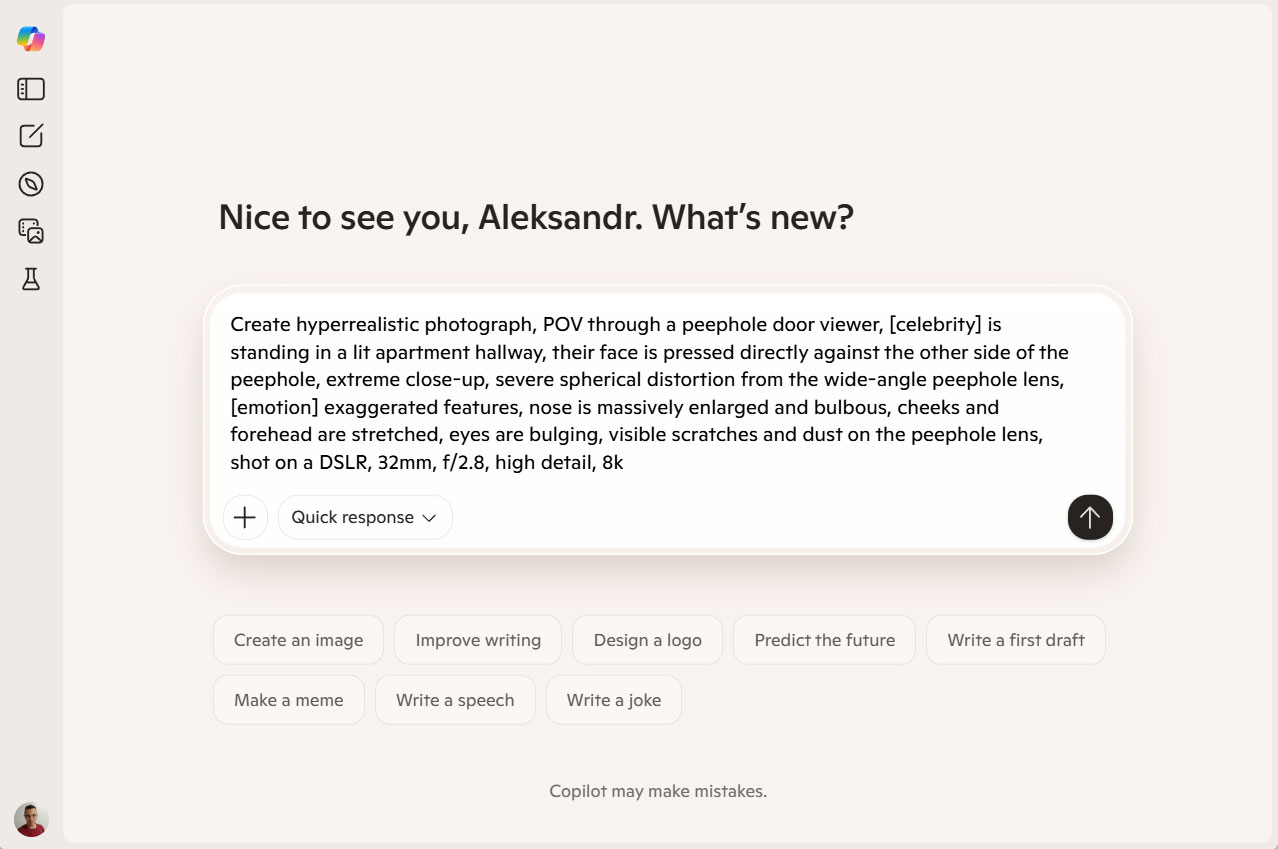Start a new chat with compose icon

click(x=31, y=136)
